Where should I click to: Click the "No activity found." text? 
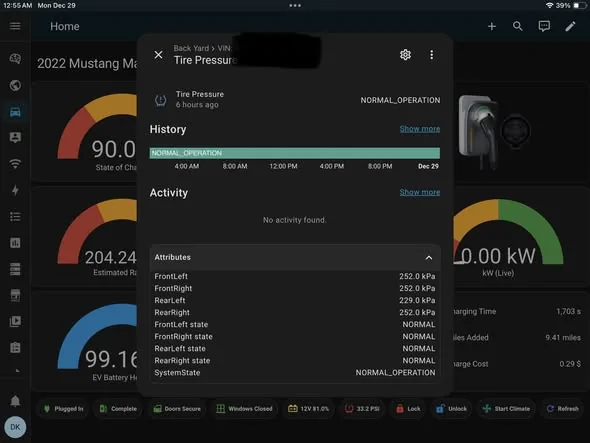pos(294,220)
